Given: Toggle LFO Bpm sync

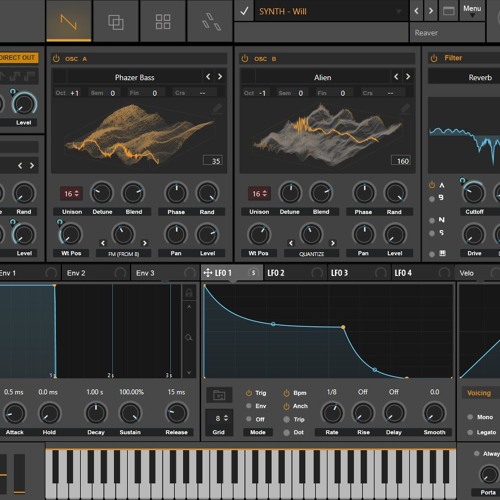Looking at the screenshot, I should pyautogui.click(x=286, y=393).
